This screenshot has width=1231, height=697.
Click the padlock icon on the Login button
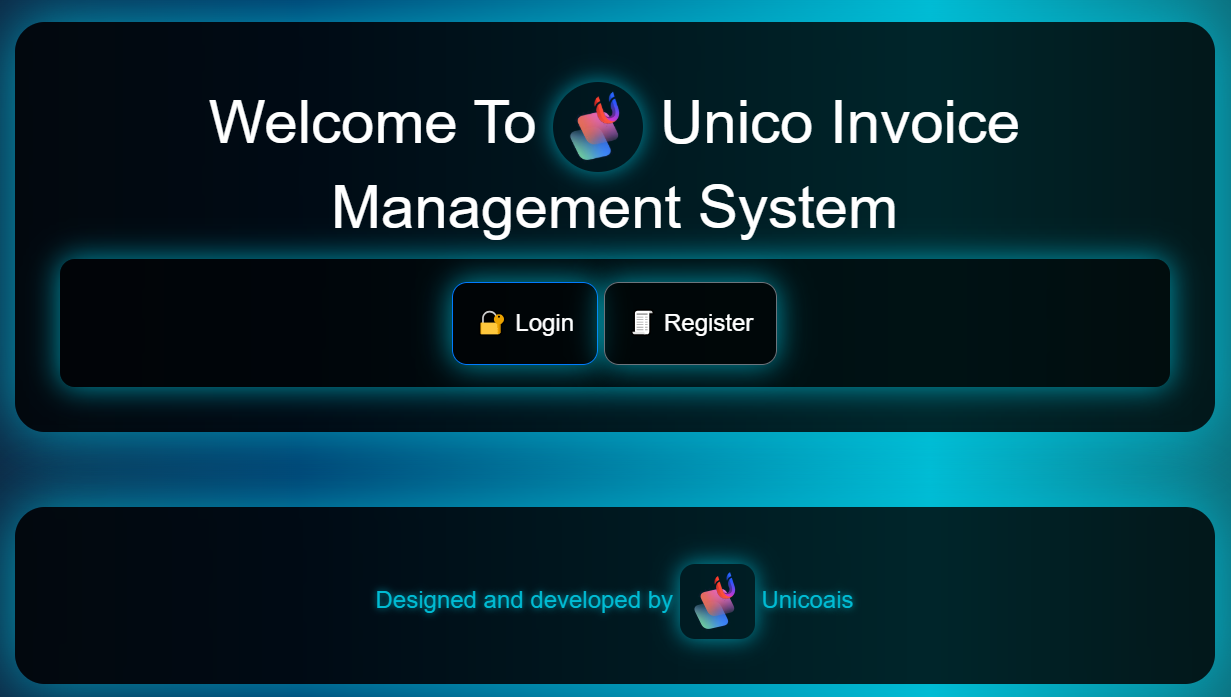491,323
